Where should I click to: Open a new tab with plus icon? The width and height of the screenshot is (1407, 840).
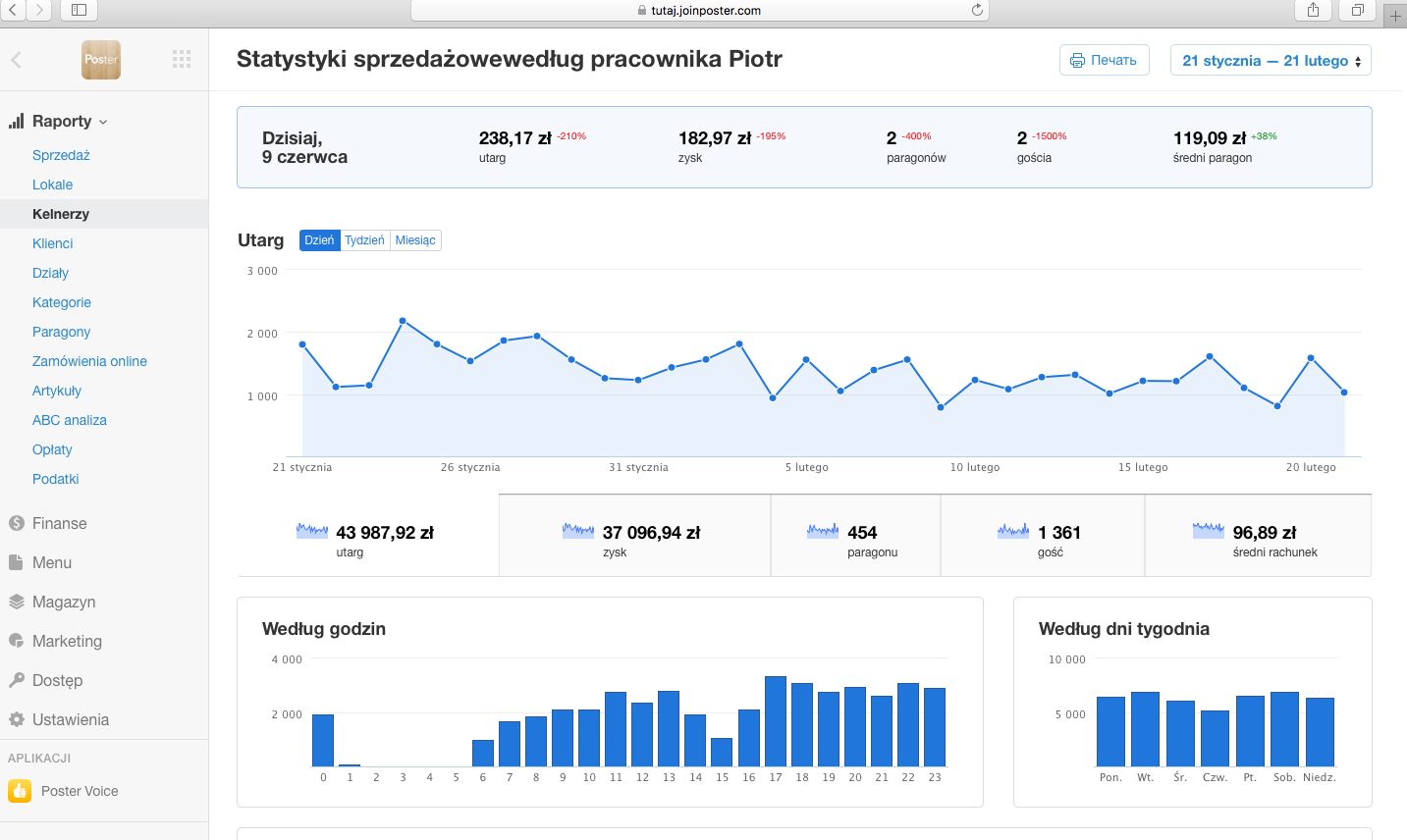1395,16
